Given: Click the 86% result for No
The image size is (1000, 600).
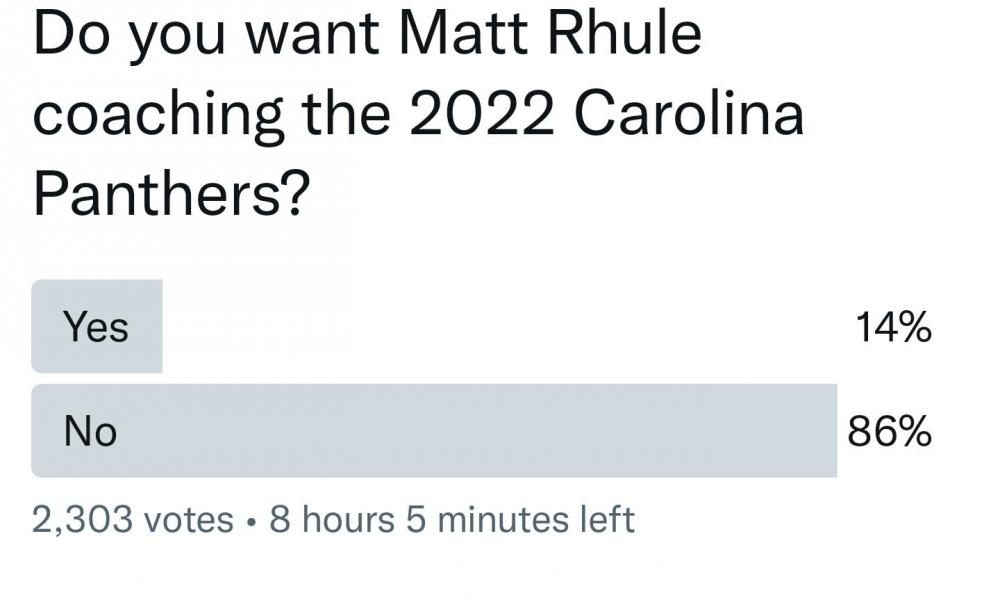Looking at the screenshot, I should pos(890,431).
